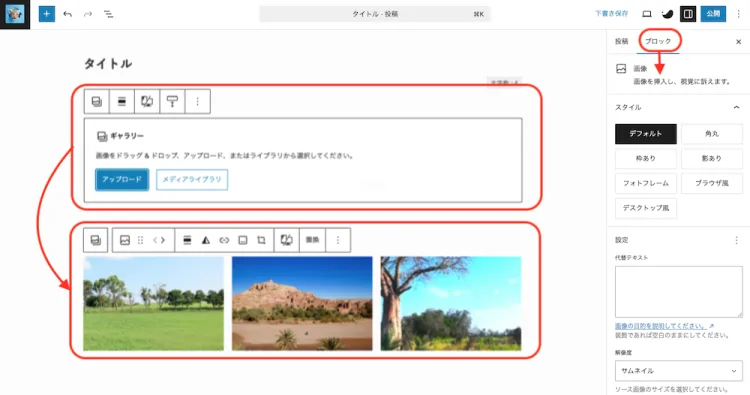Open the document overview list view
This screenshot has width=750, height=395.
(x=109, y=14)
